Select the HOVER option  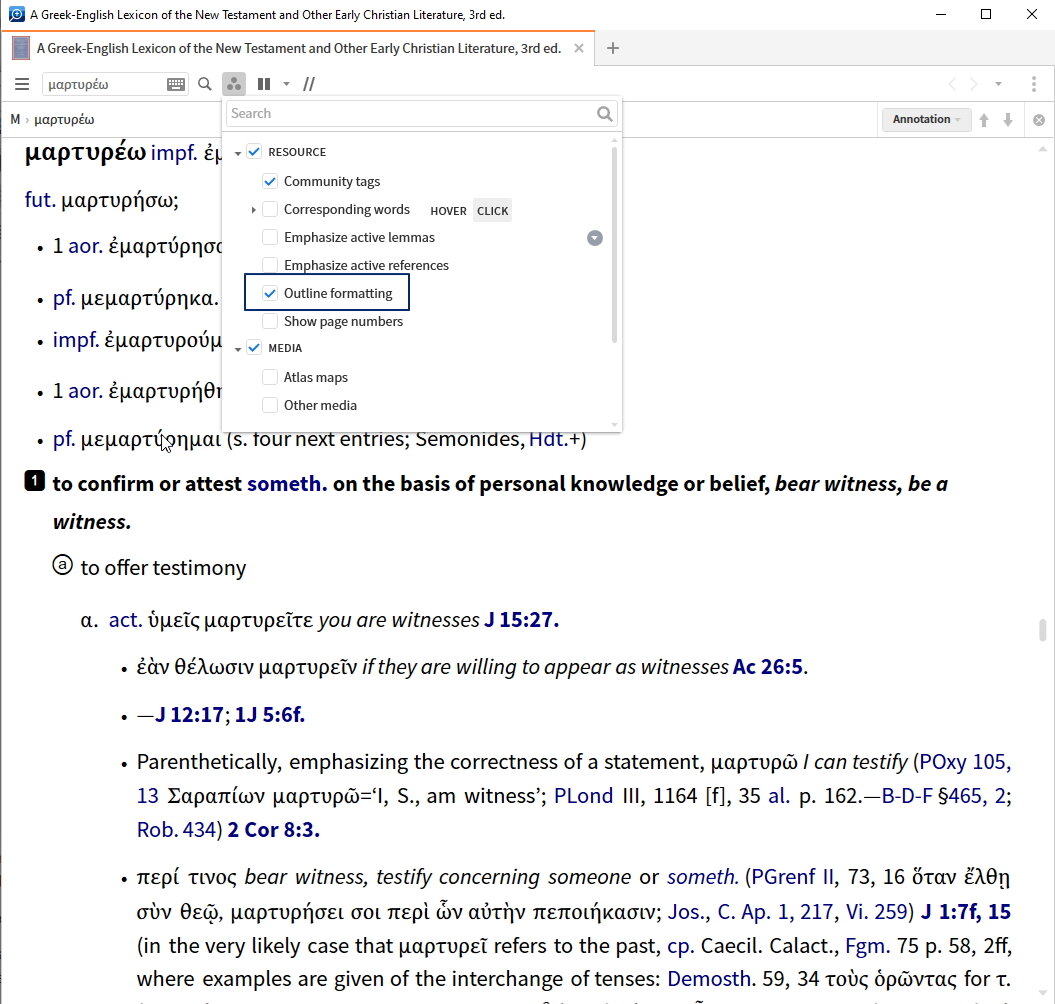click(x=448, y=211)
